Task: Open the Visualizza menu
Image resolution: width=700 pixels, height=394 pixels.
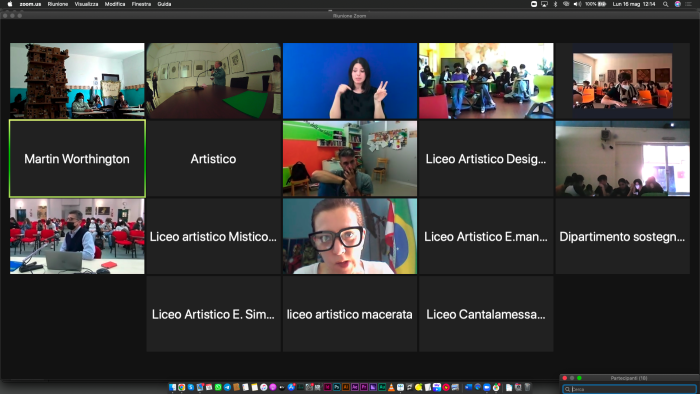Action: (86, 4)
